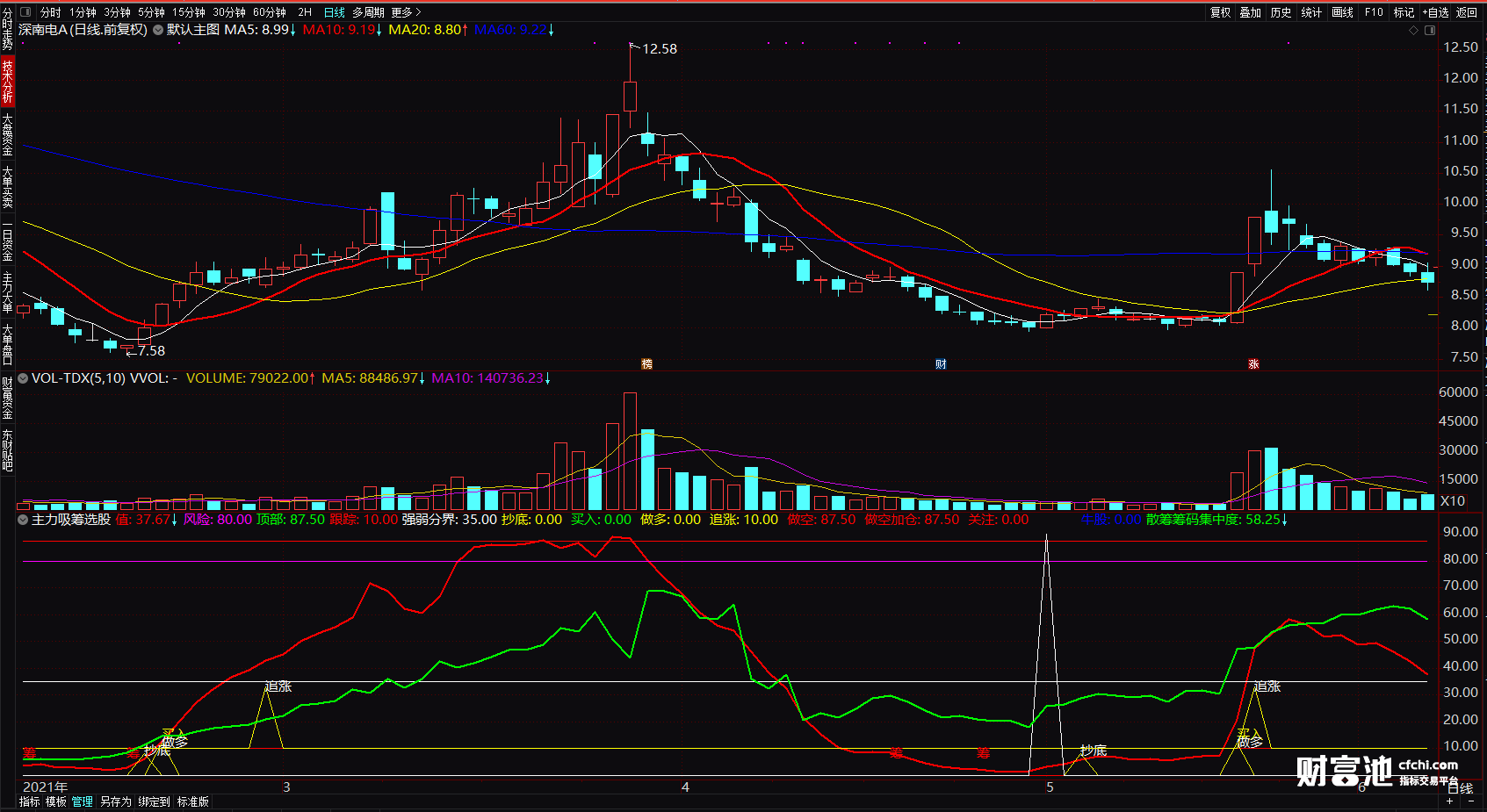Click the 12.58 high price label
The height and width of the screenshot is (812, 1487).
coord(660,49)
